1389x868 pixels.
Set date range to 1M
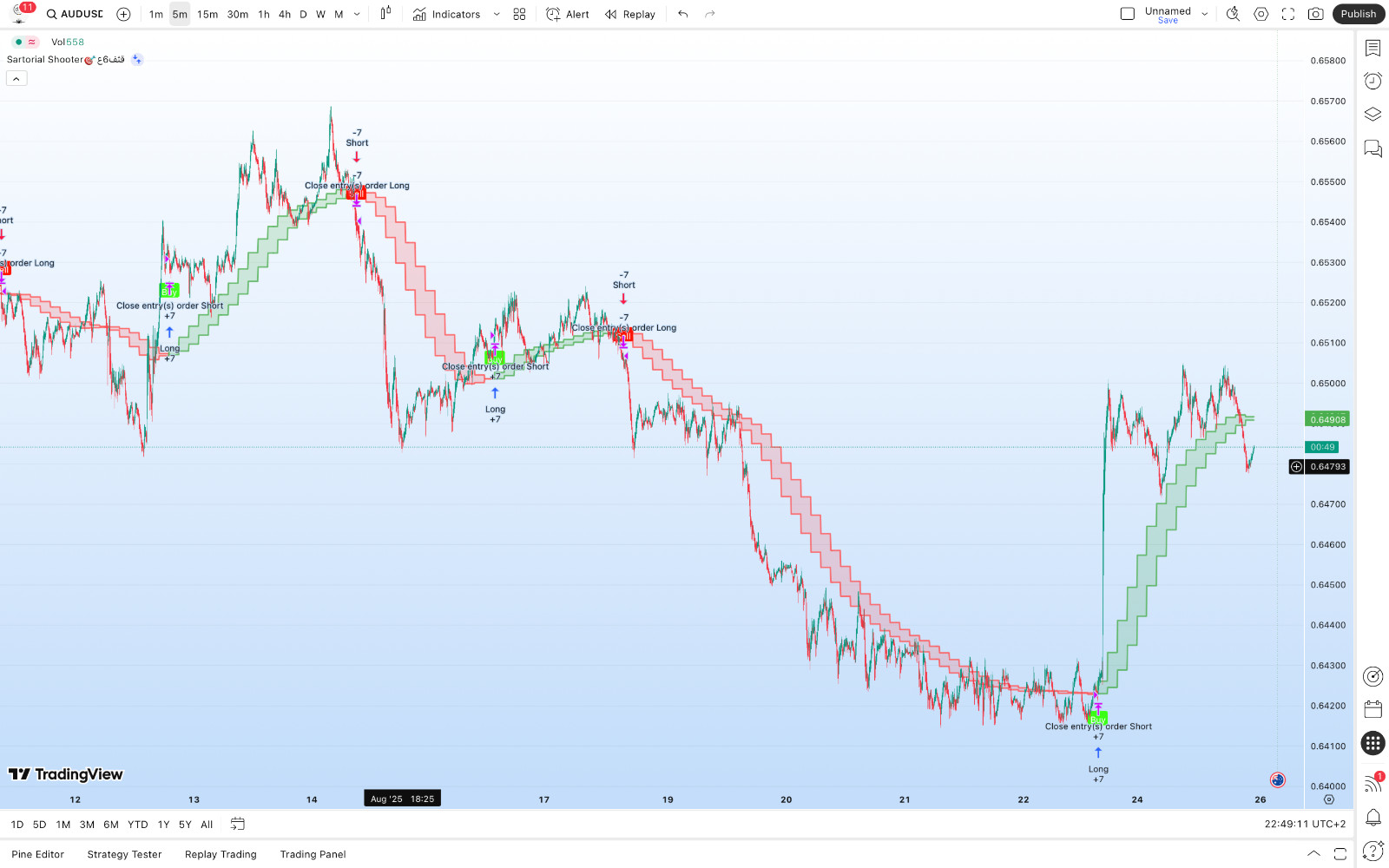coord(63,825)
